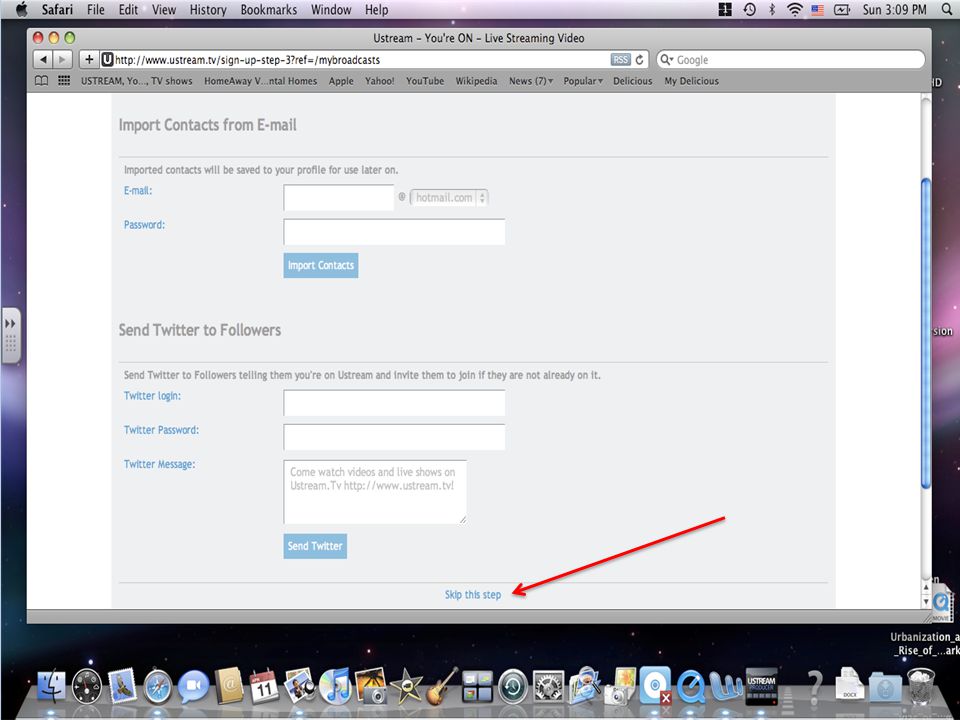This screenshot has height=720, width=960.
Task: Click the Skip this step link
Action: click(473, 594)
